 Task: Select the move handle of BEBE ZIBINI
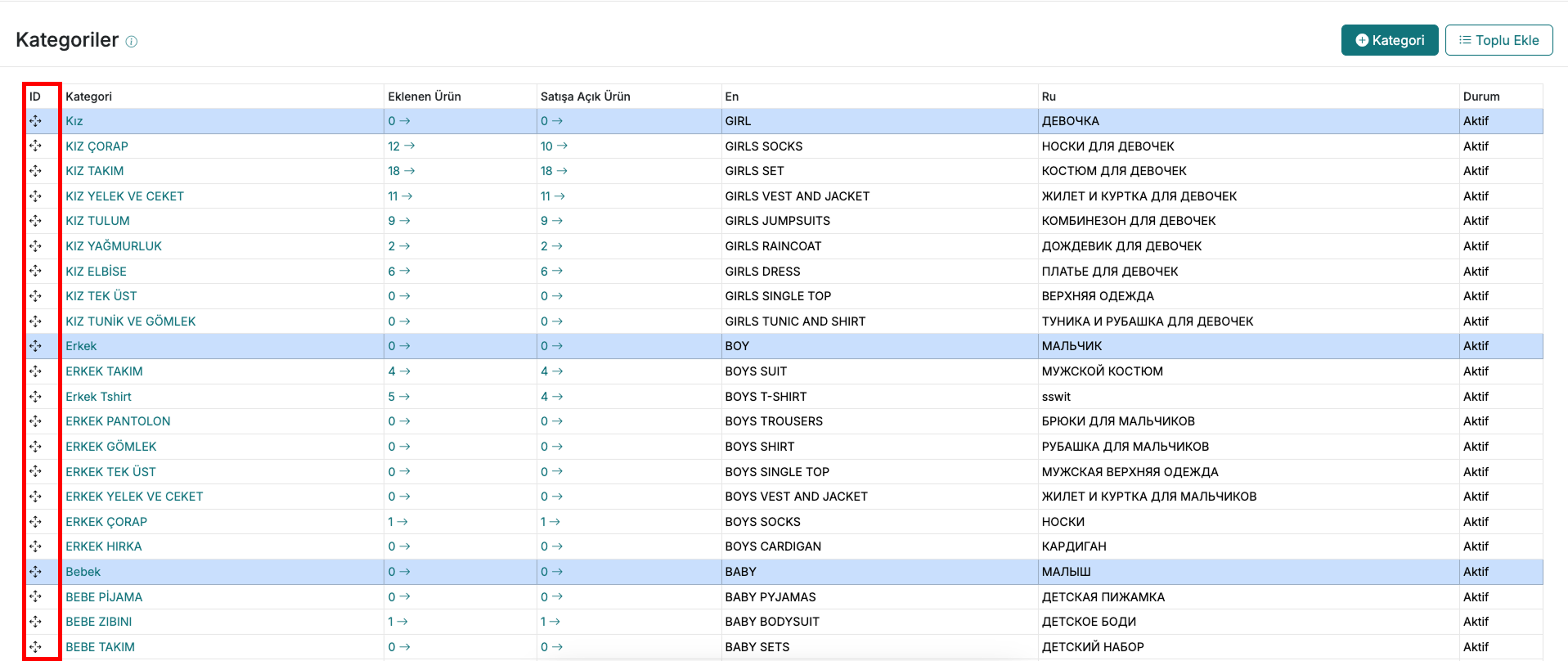pyautogui.click(x=36, y=622)
